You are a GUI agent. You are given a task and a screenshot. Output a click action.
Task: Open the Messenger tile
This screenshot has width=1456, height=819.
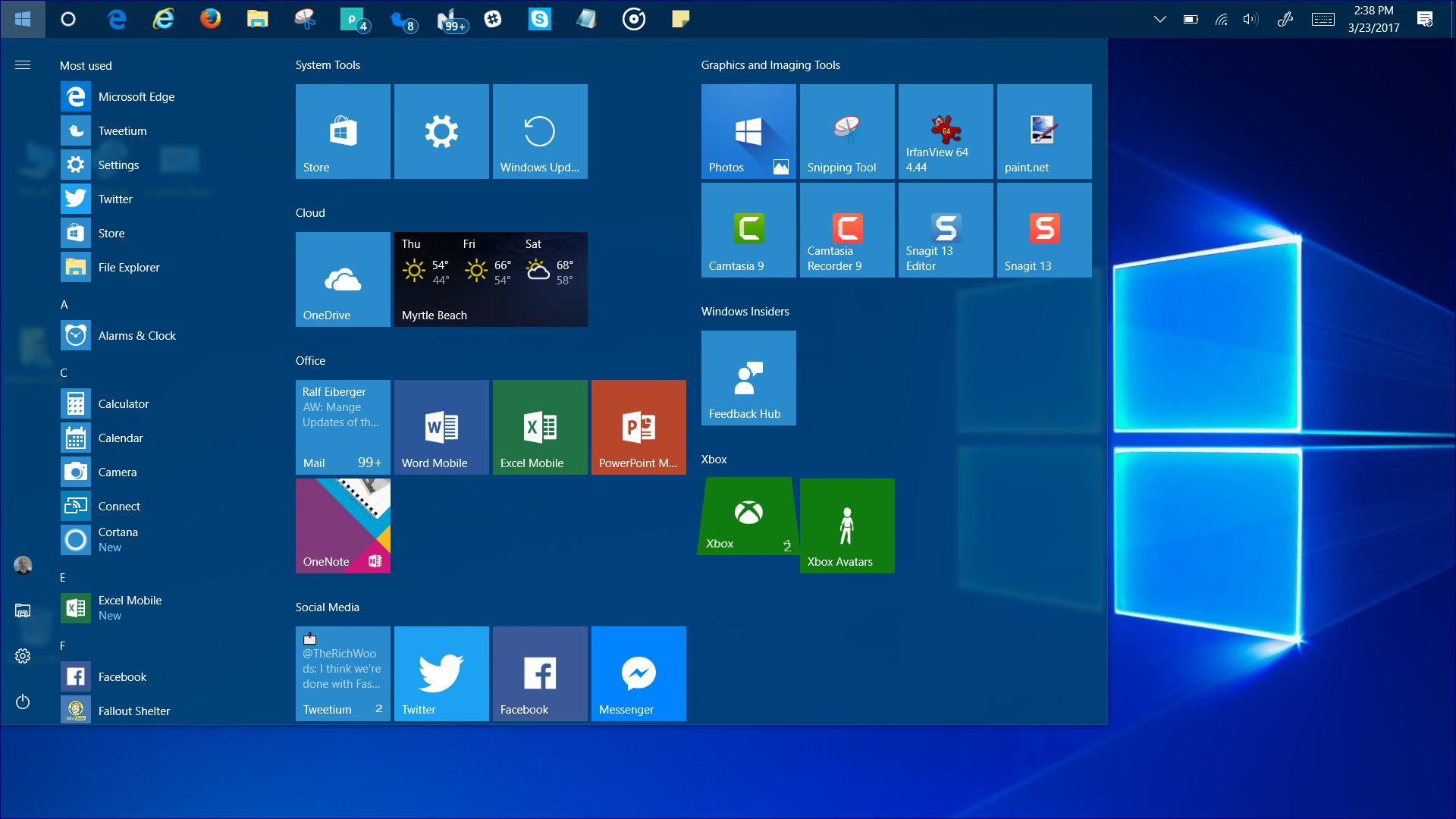tap(639, 673)
